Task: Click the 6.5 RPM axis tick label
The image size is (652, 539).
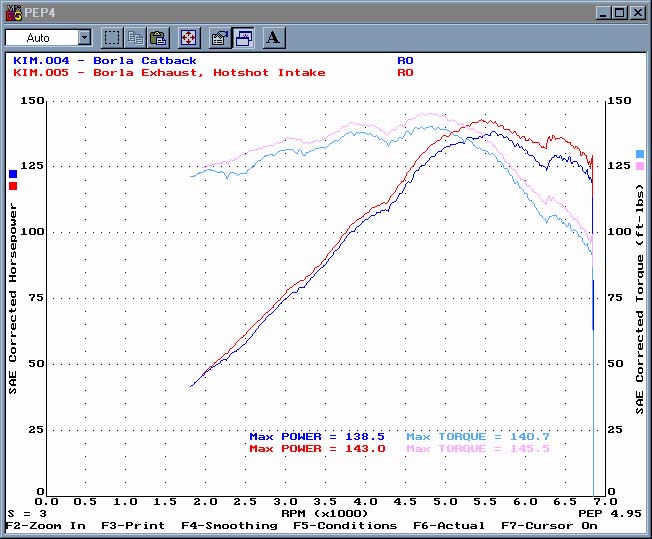Action: coord(565,502)
